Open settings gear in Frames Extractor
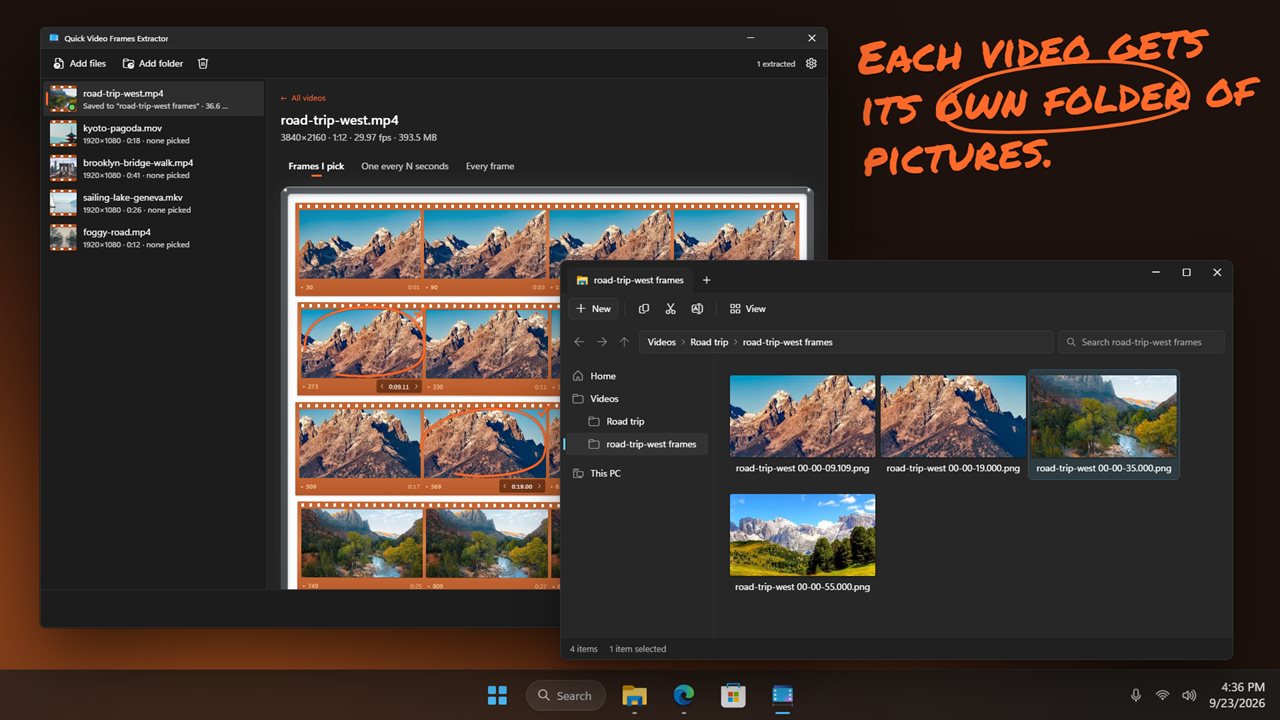 click(x=811, y=63)
